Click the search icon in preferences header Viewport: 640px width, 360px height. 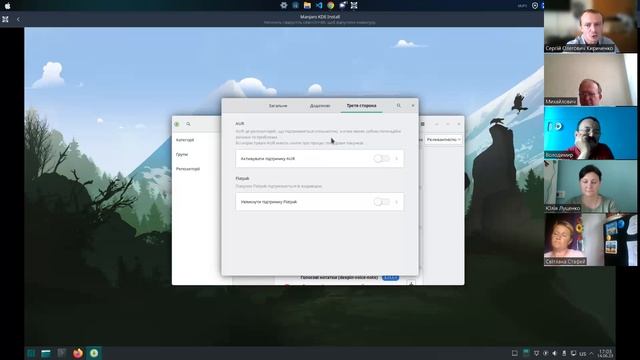tap(399, 106)
